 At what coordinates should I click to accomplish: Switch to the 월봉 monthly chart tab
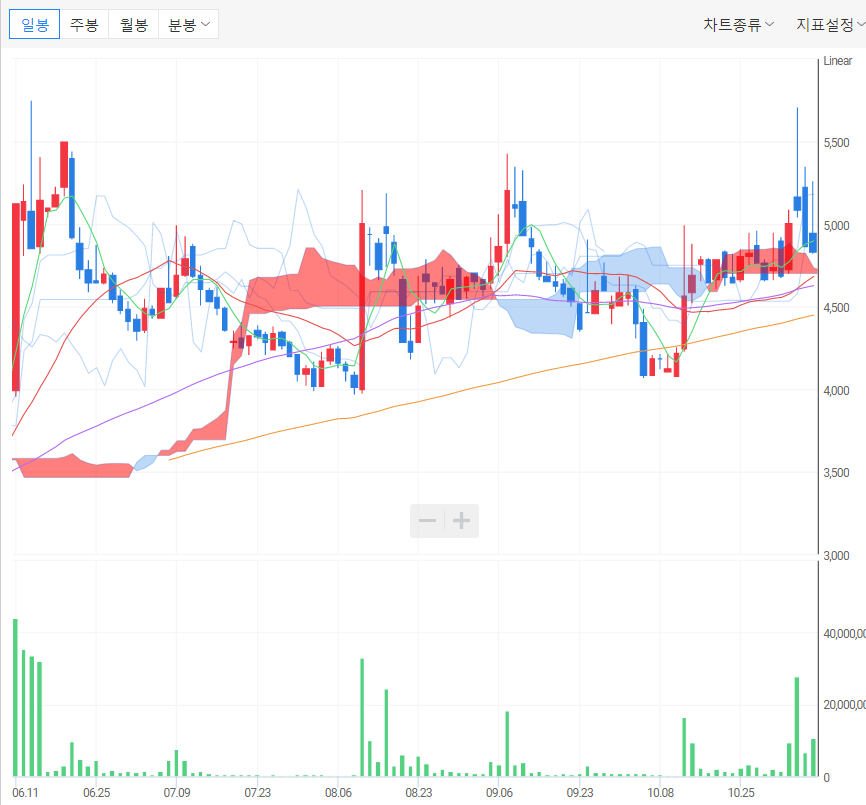coord(134,24)
